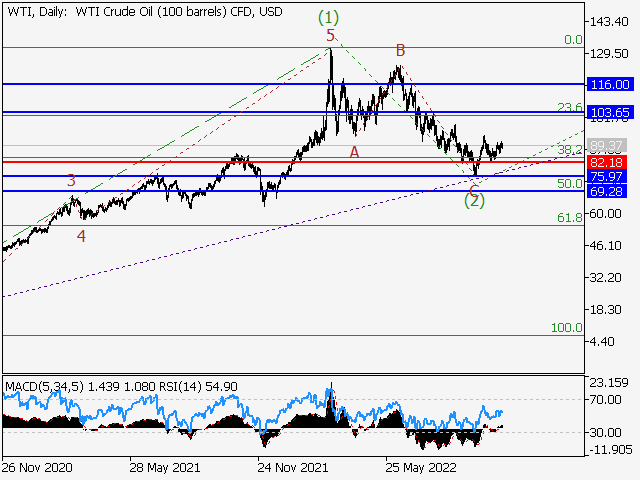Image resolution: width=640 pixels, height=480 pixels.
Task: Click the 129.50 price axis value
Action: 609,54
